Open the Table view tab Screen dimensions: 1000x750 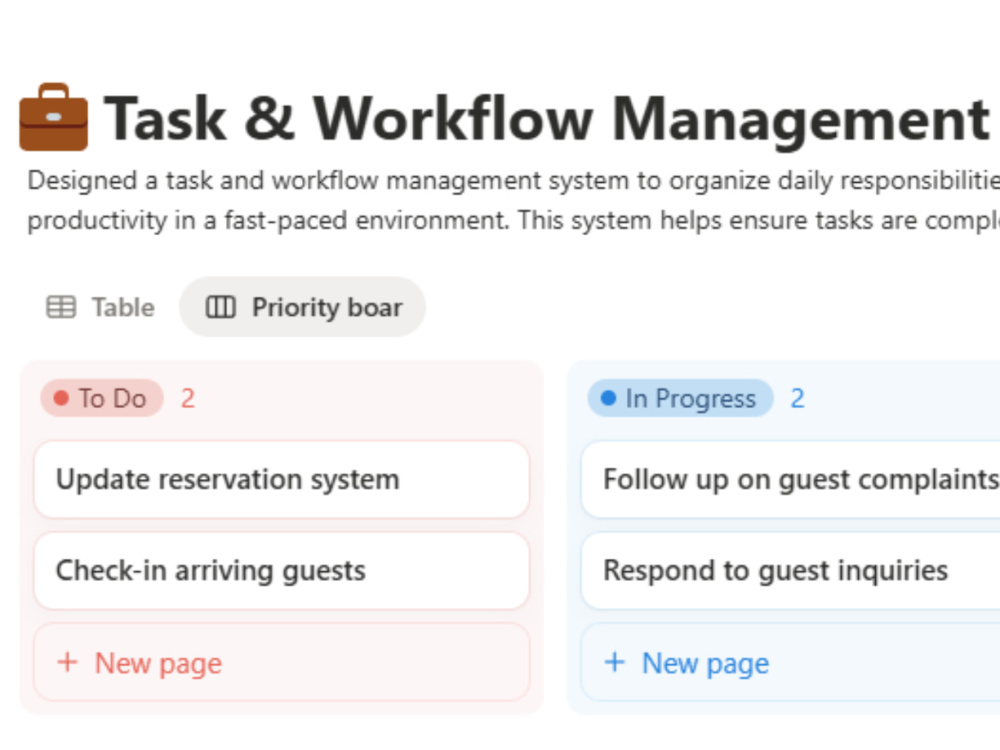(x=101, y=307)
